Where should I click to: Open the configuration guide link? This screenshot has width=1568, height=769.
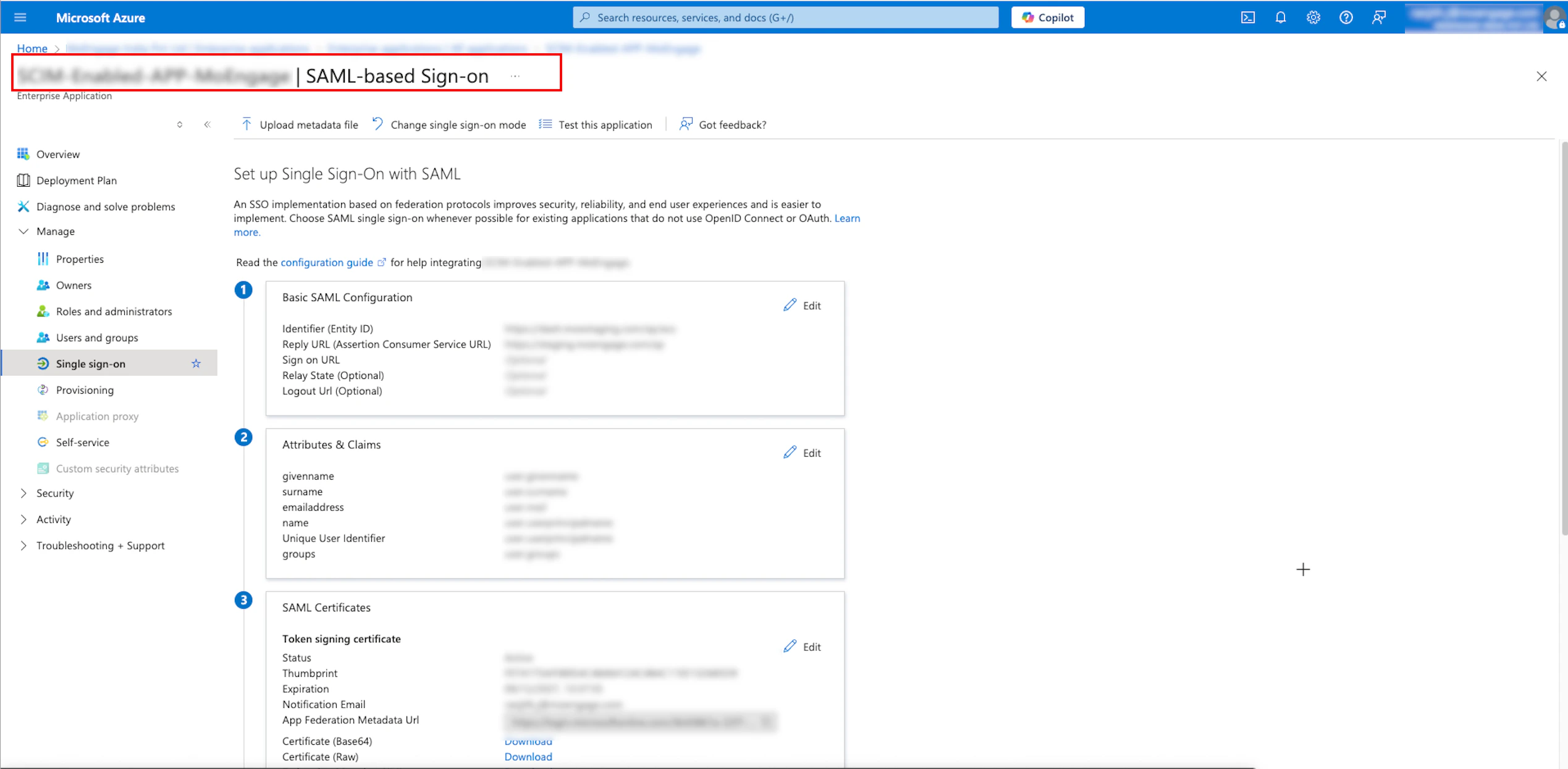327,262
